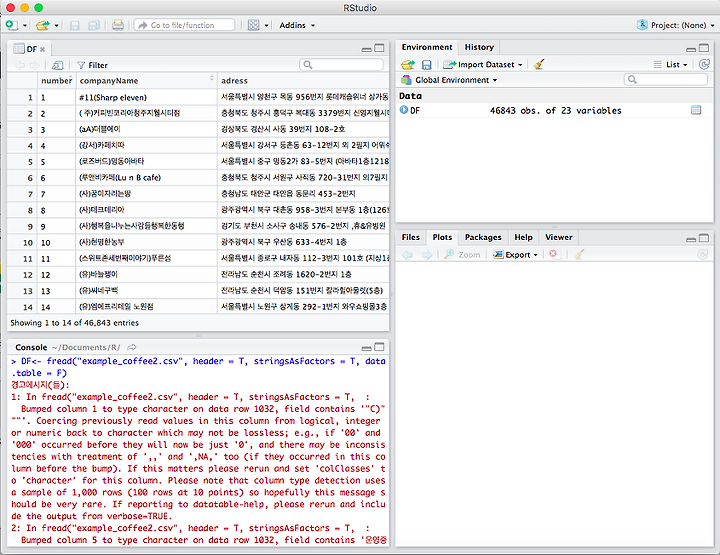This screenshot has height=555, width=720.
Task: Click the green window zoom button
Action: coord(39,7)
